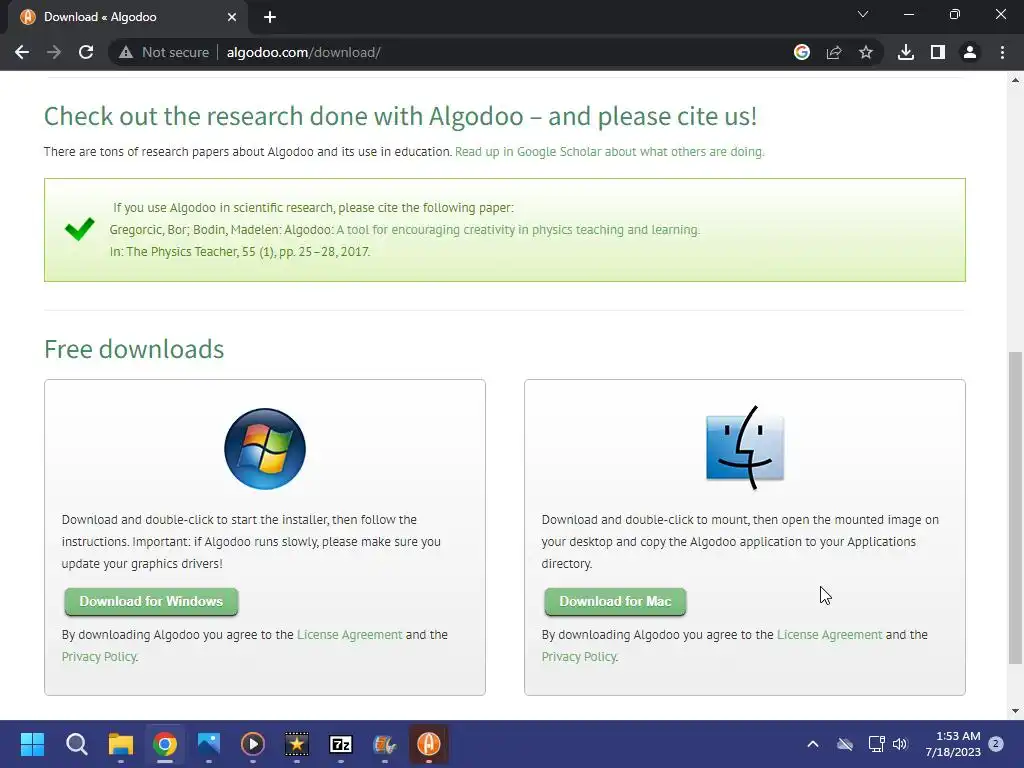
Task: Open Privacy Policy in Mac box
Action: [579, 656]
